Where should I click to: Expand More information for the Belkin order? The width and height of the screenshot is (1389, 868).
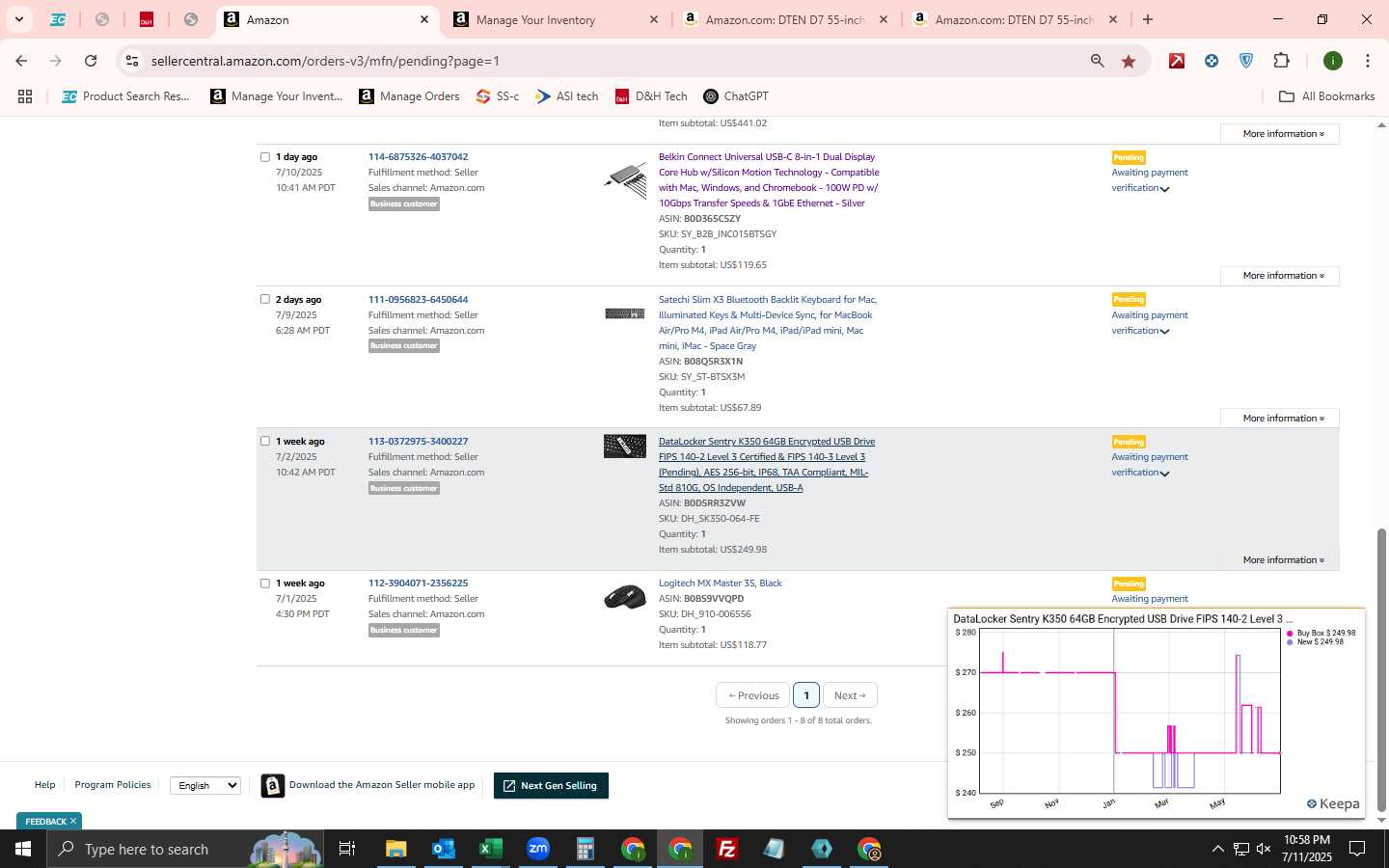pos(1281,276)
